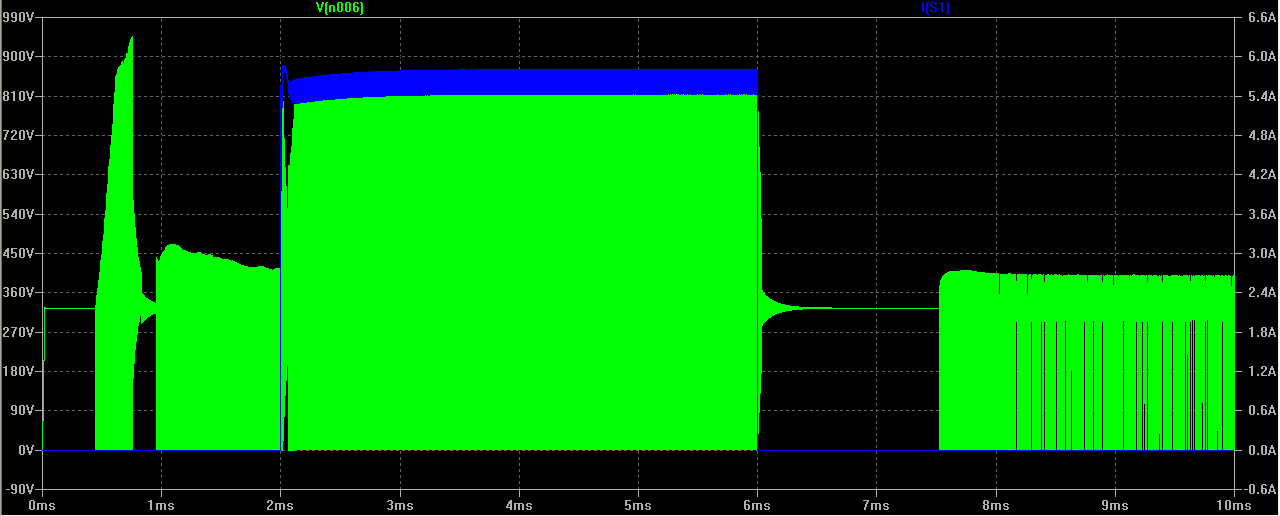Screen dimensions: 1280x516
Task: Click the 0.6A right axis label
Action: [1260, 412]
